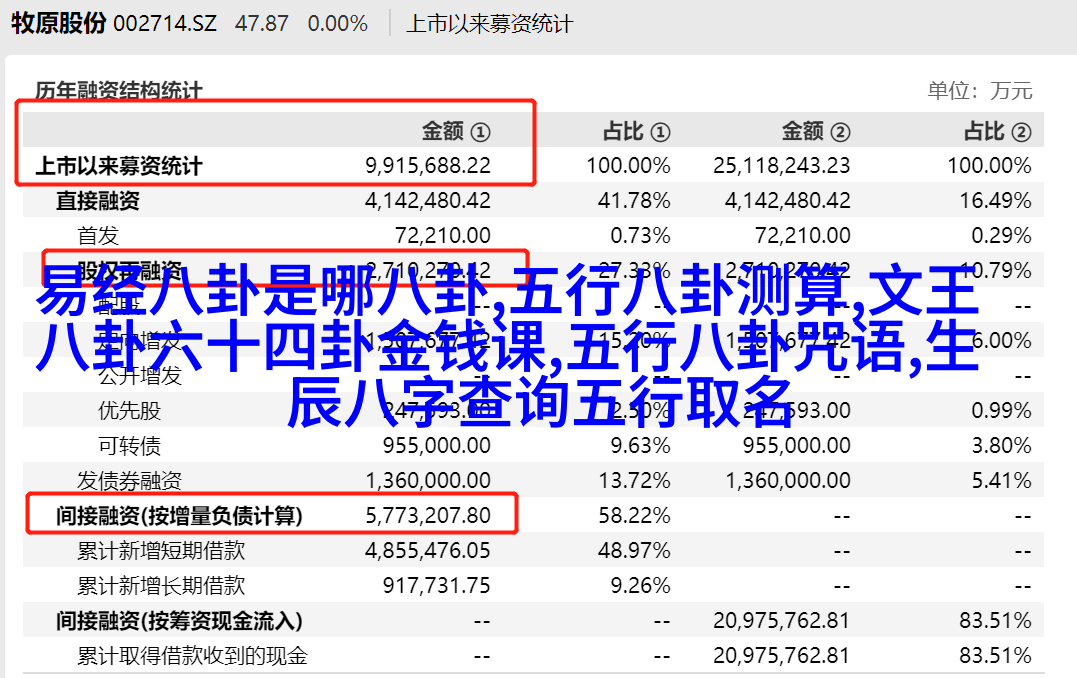Click 4,142,480.42 in the 金额 ① column
This screenshot has height=678, width=1077.
point(428,201)
